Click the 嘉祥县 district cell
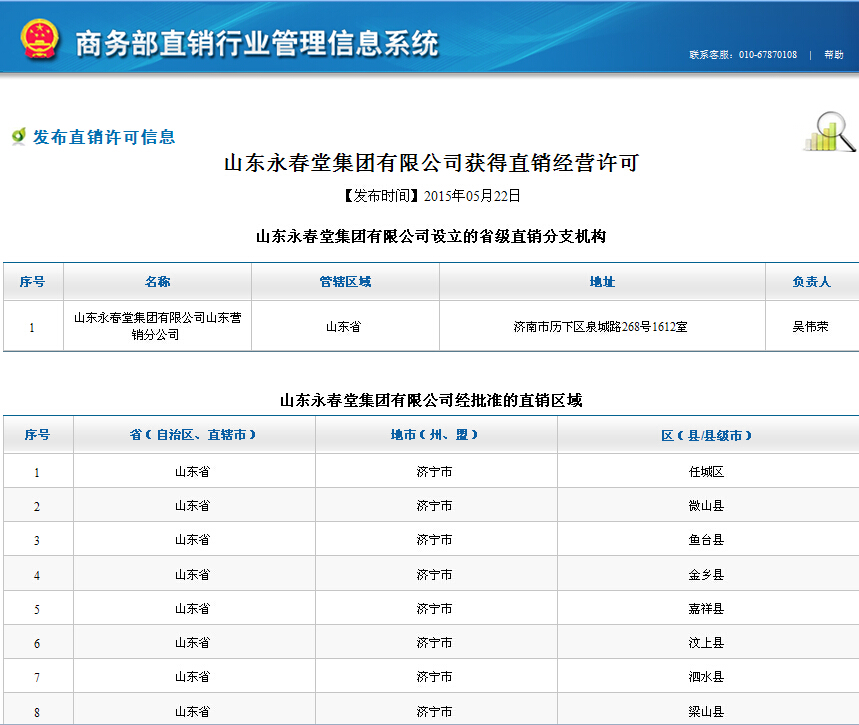Screen dimensions: 859x725 click(706, 609)
